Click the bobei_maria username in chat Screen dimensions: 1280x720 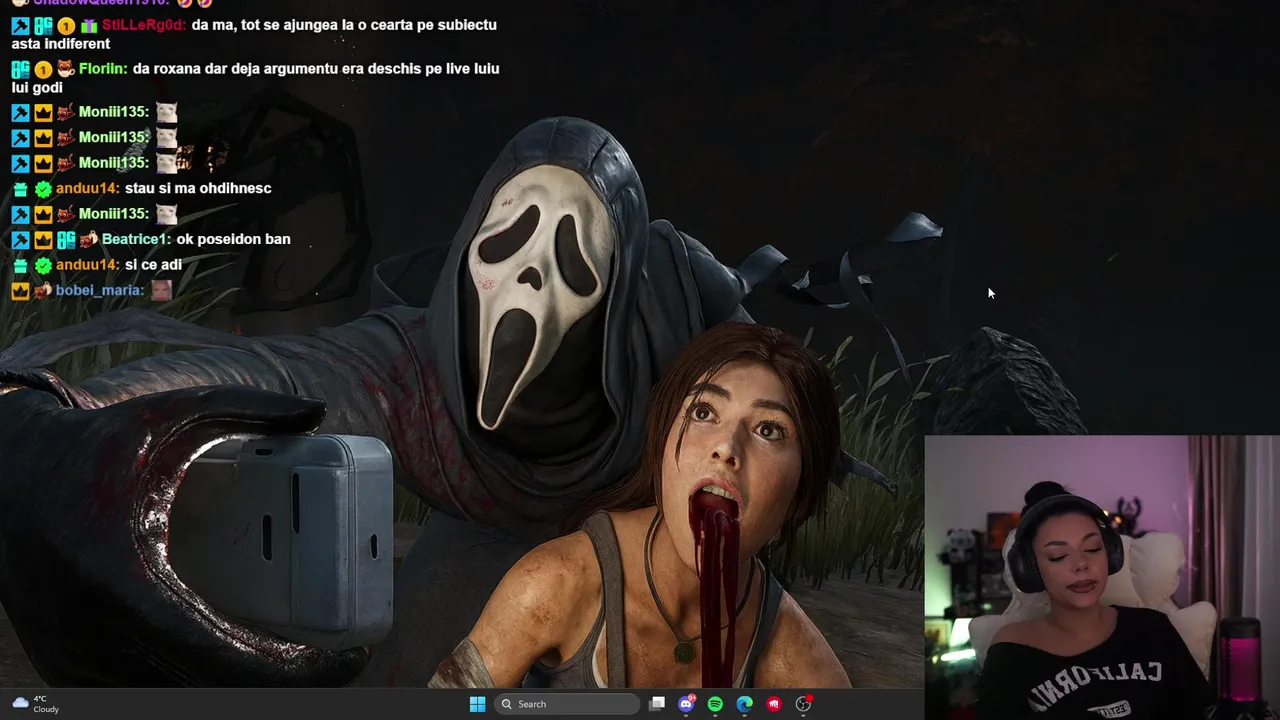point(100,290)
